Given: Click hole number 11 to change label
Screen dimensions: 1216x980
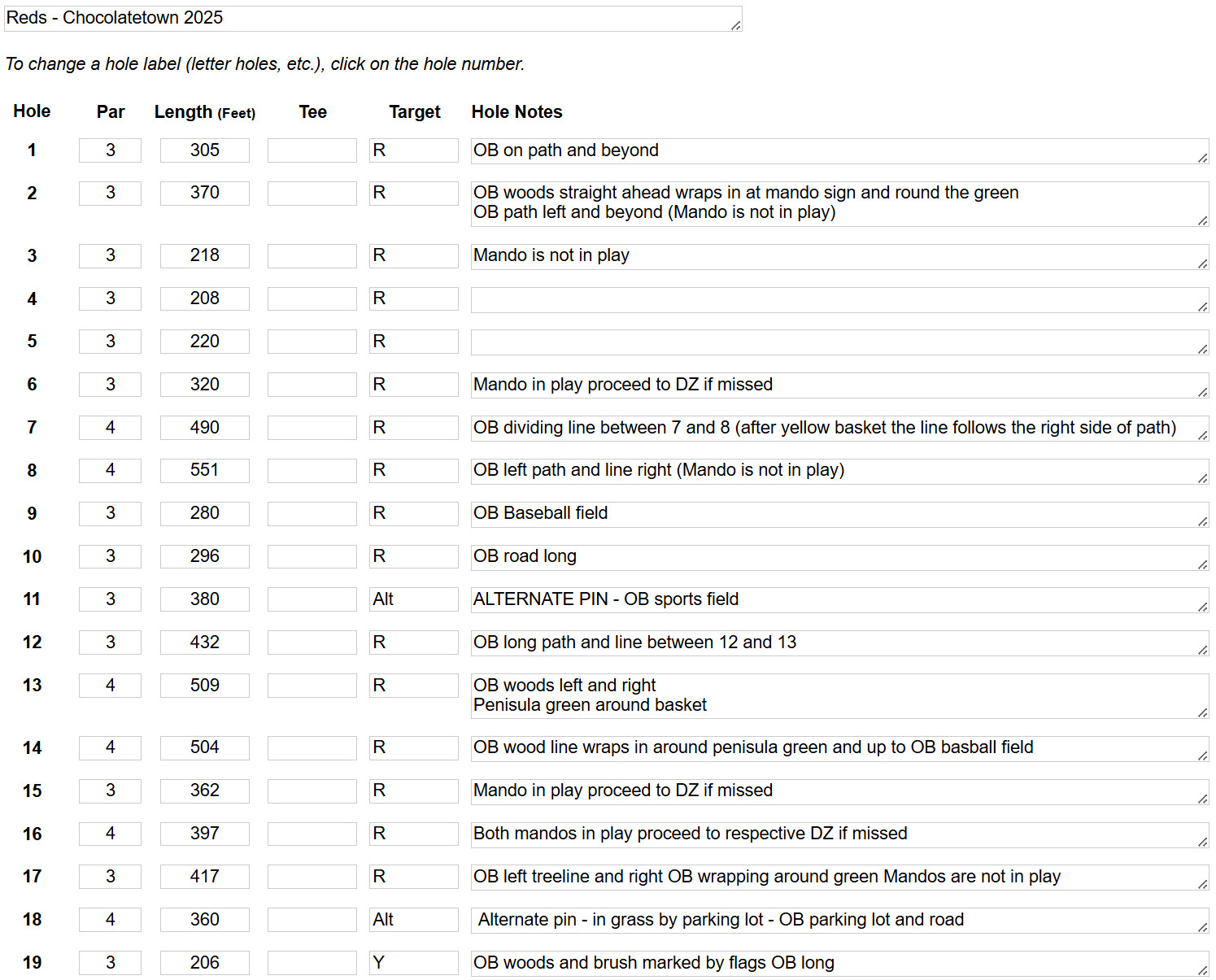Looking at the screenshot, I should point(32,599).
